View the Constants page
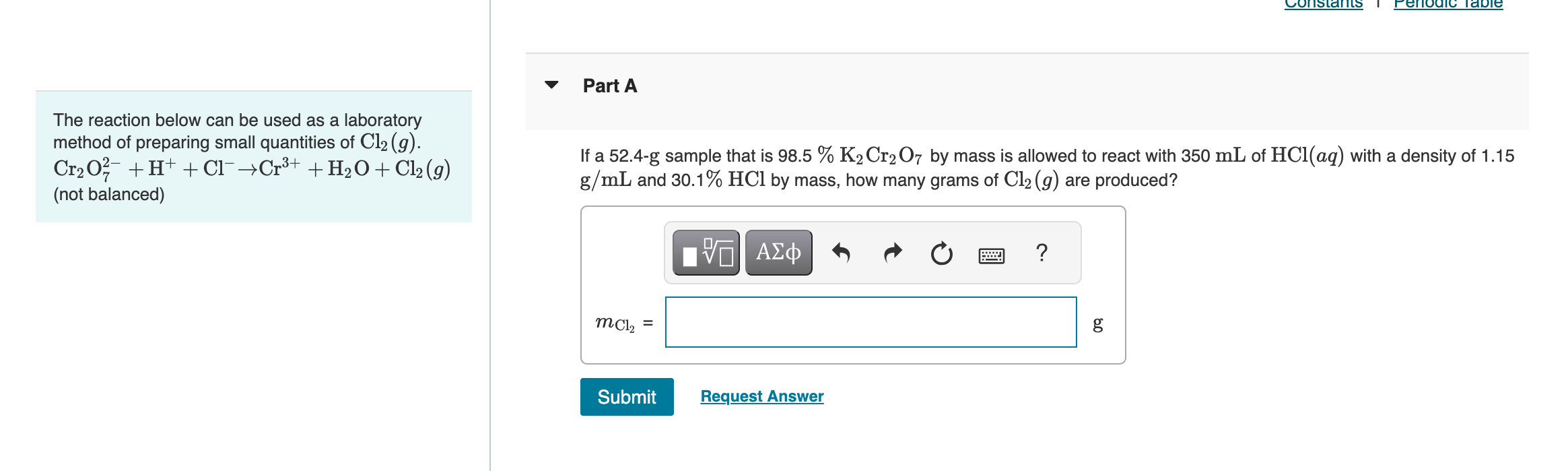 click(1323, 4)
